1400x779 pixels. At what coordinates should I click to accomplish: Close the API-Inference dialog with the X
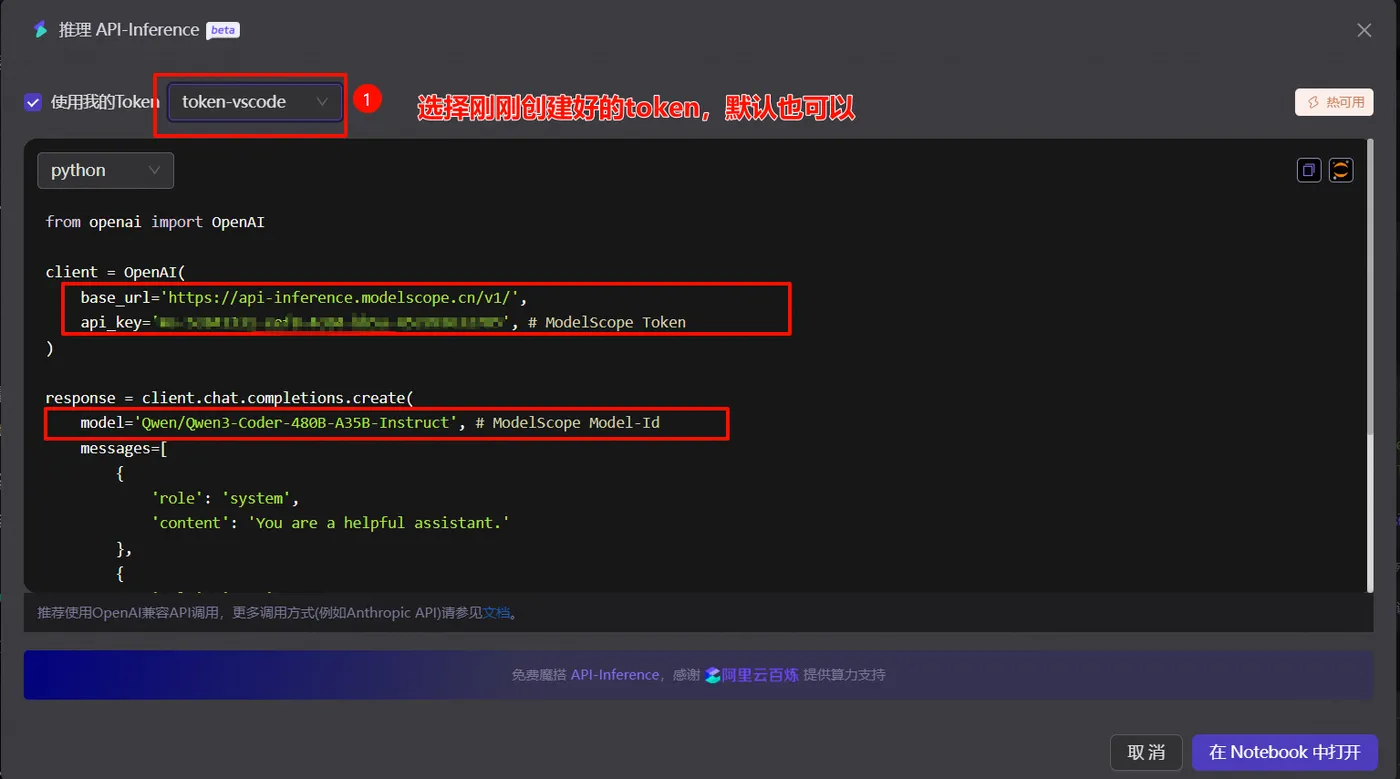1364,30
